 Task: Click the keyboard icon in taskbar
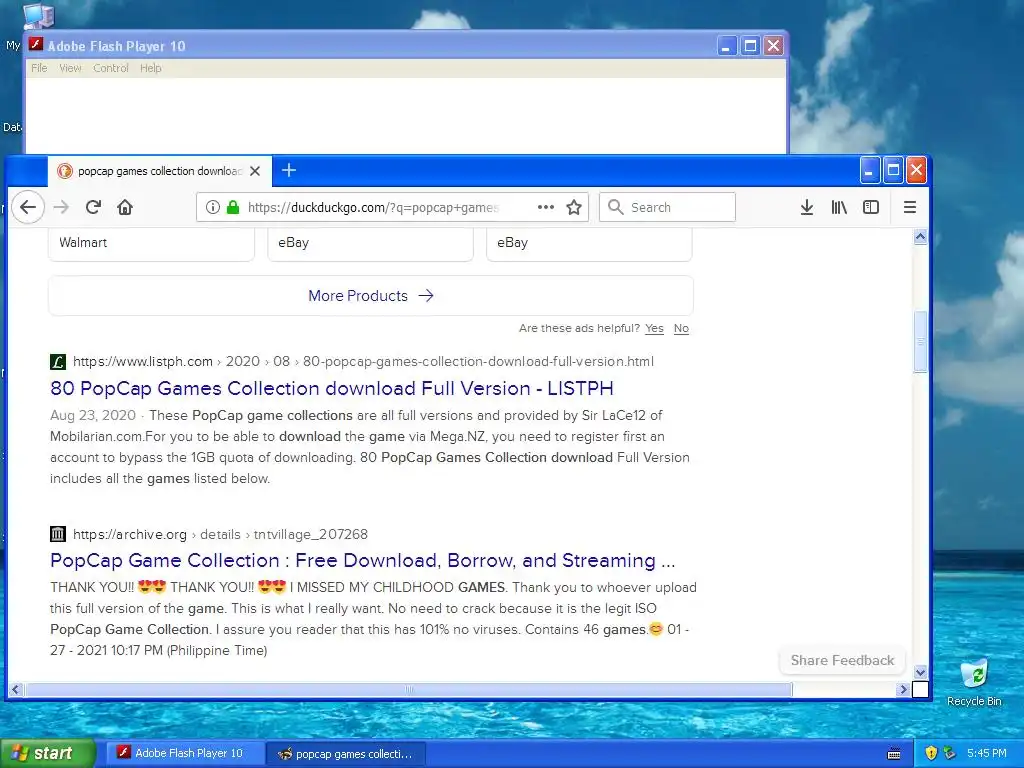tap(894, 754)
